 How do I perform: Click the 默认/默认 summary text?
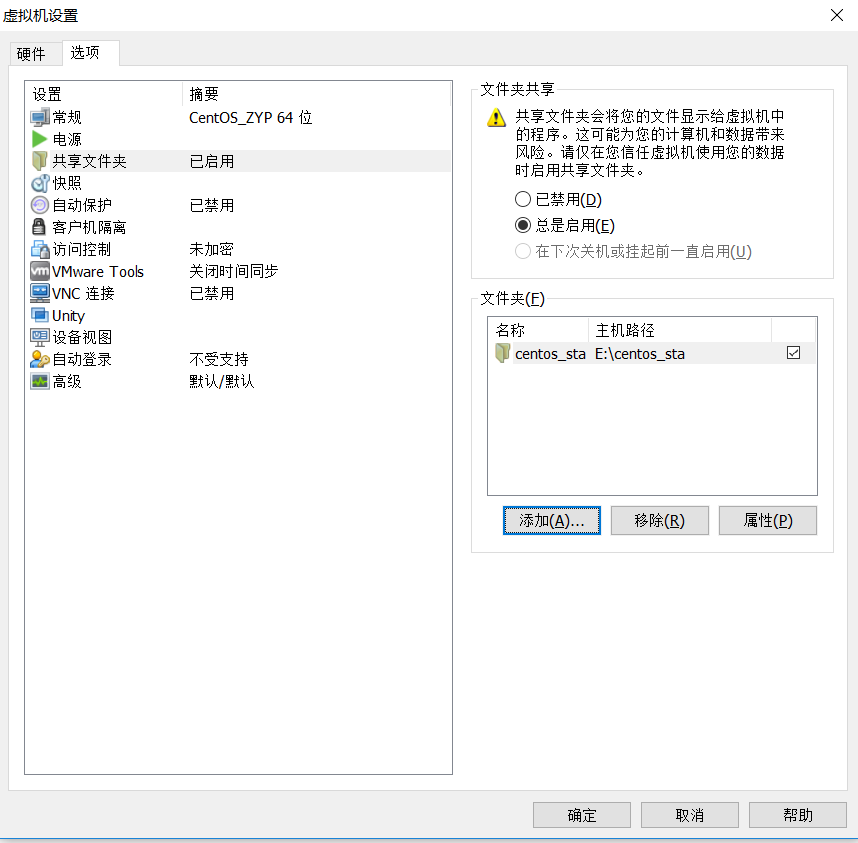coord(222,381)
